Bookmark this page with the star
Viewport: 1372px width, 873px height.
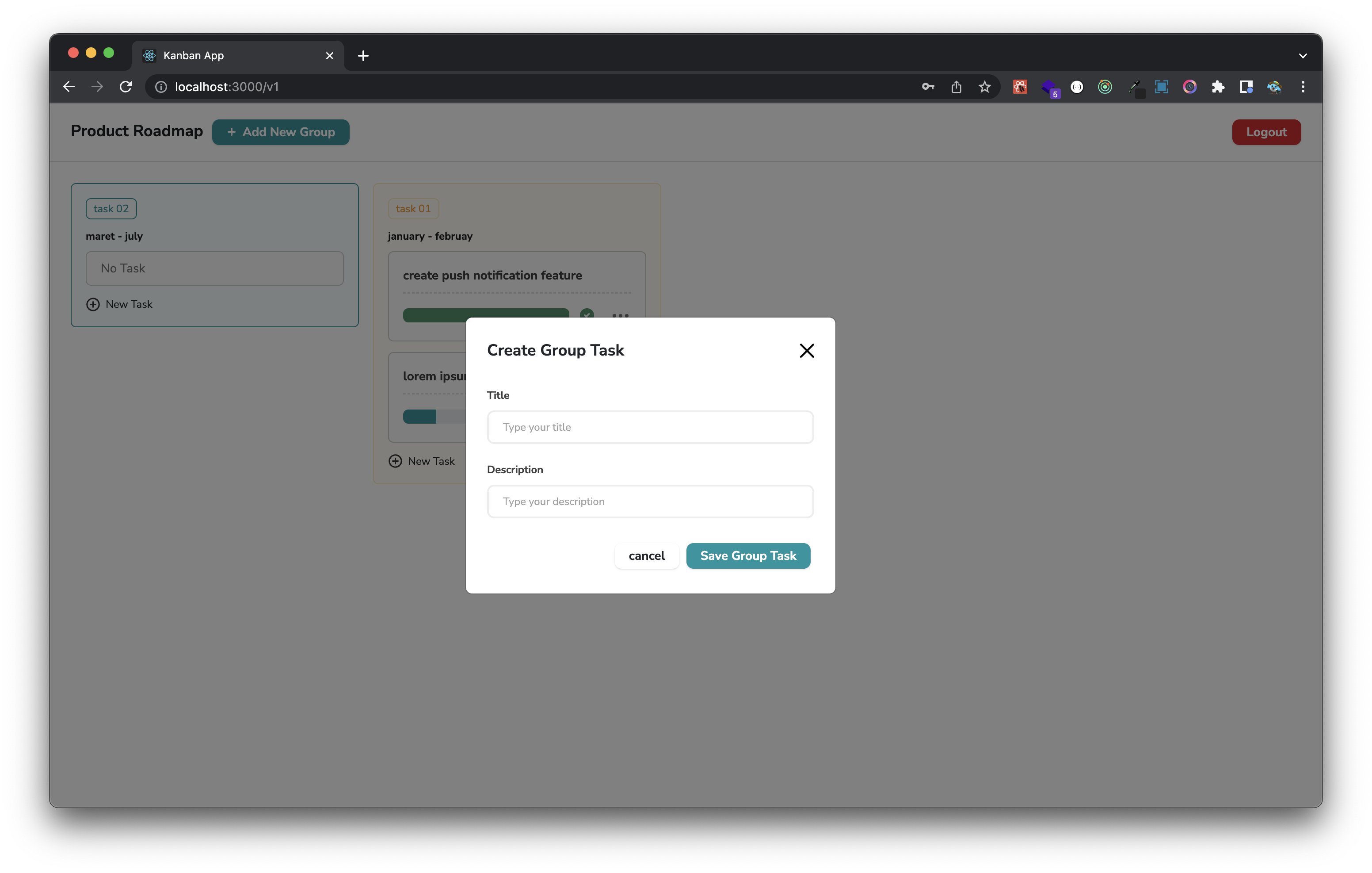(x=984, y=87)
